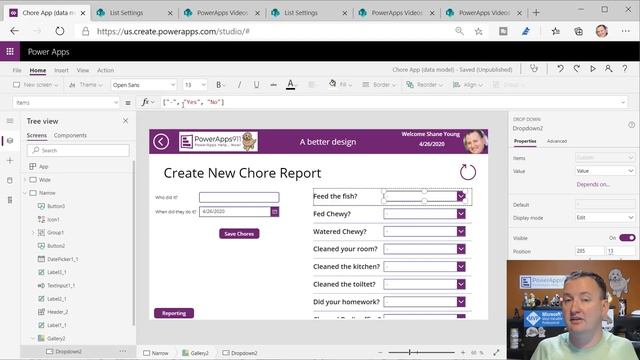Open the Dropdown2 more options ellipsis
The image size is (640, 360).
[x=123, y=351]
